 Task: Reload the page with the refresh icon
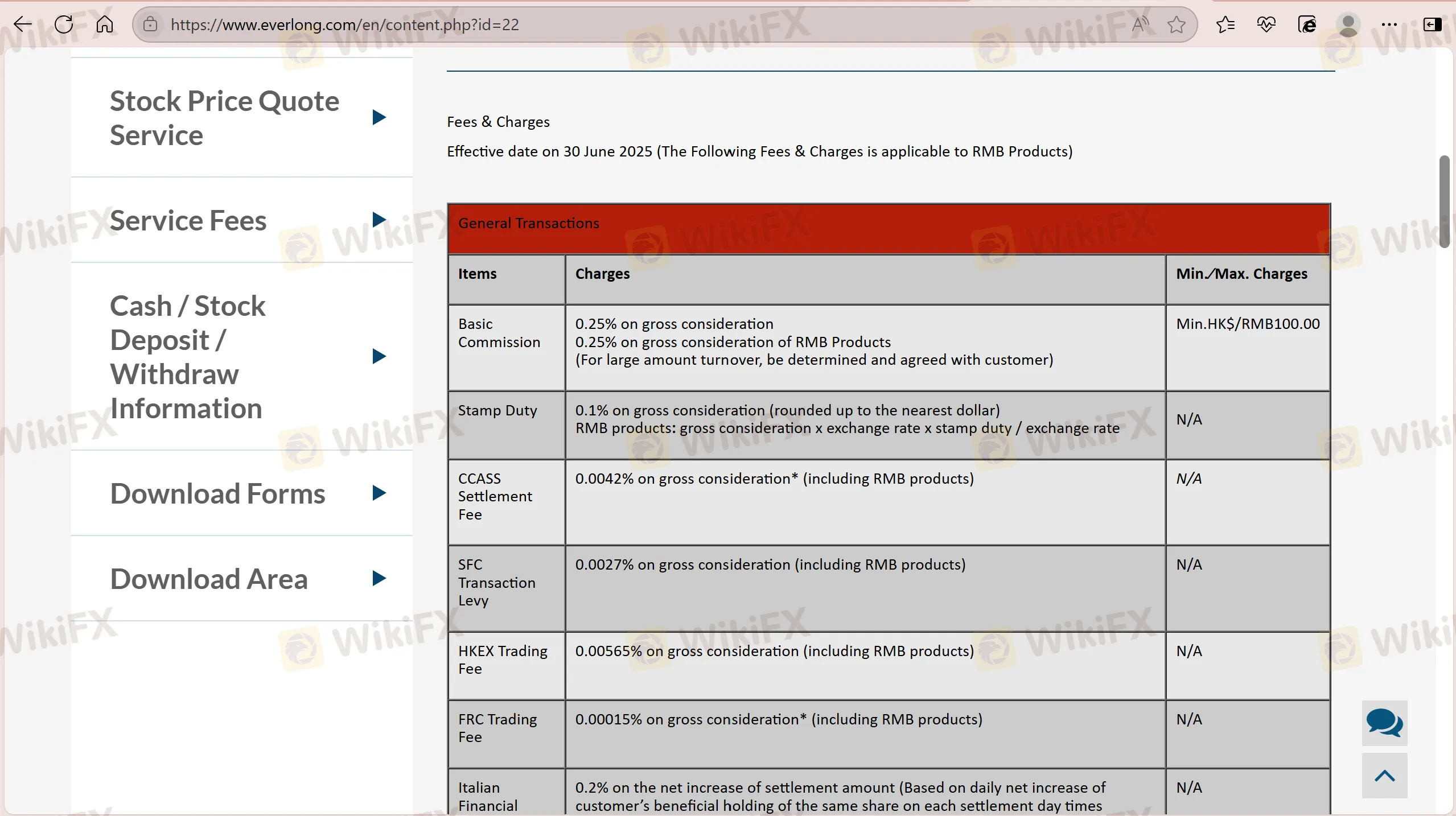pyautogui.click(x=64, y=24)
